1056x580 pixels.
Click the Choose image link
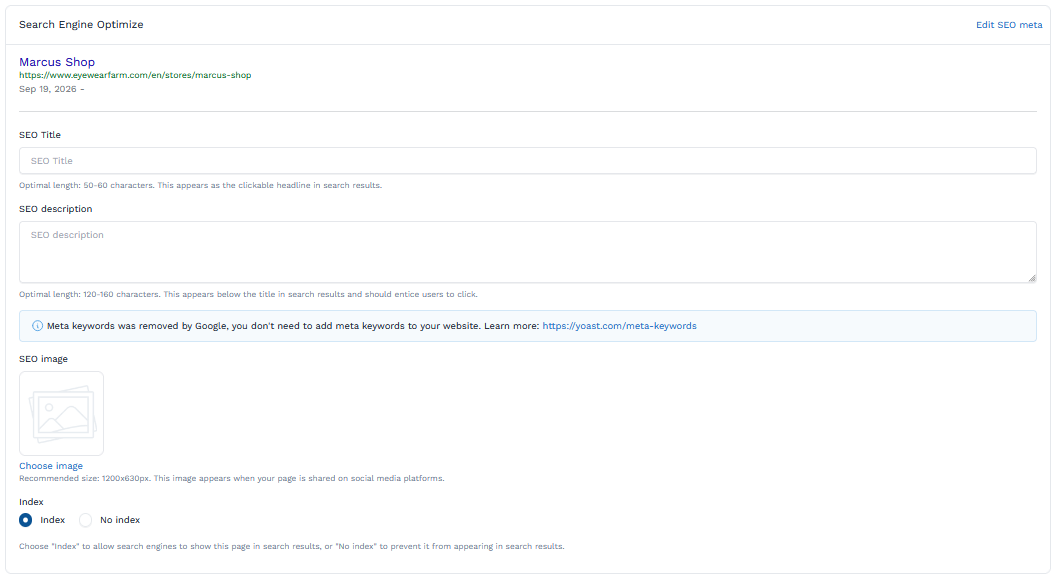(51, 466)
